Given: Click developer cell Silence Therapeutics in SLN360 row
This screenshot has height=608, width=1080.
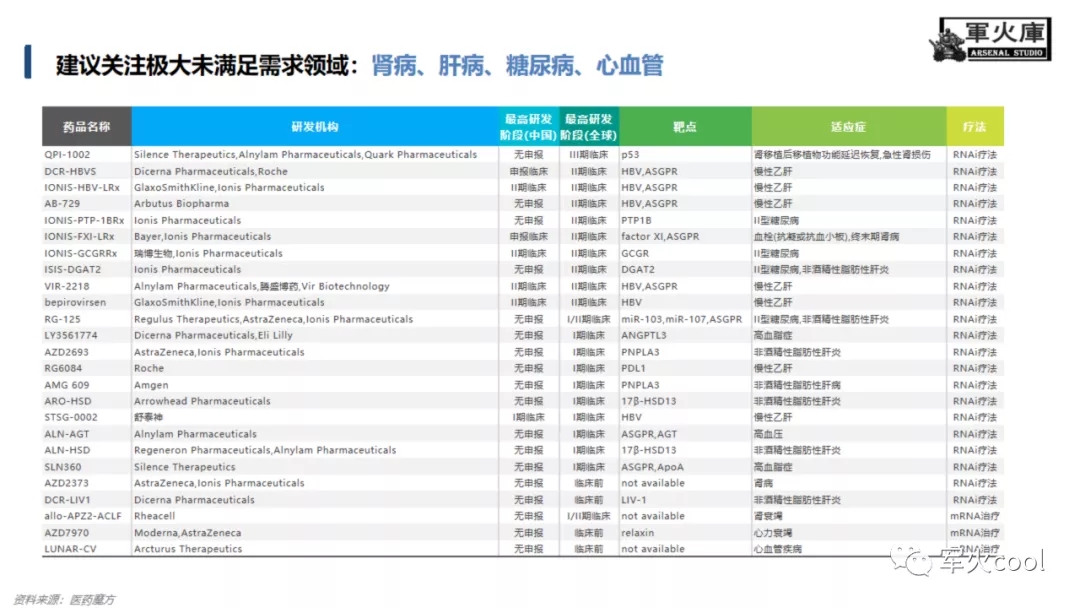Looking at the screenshot, I should tap(185, 467).
